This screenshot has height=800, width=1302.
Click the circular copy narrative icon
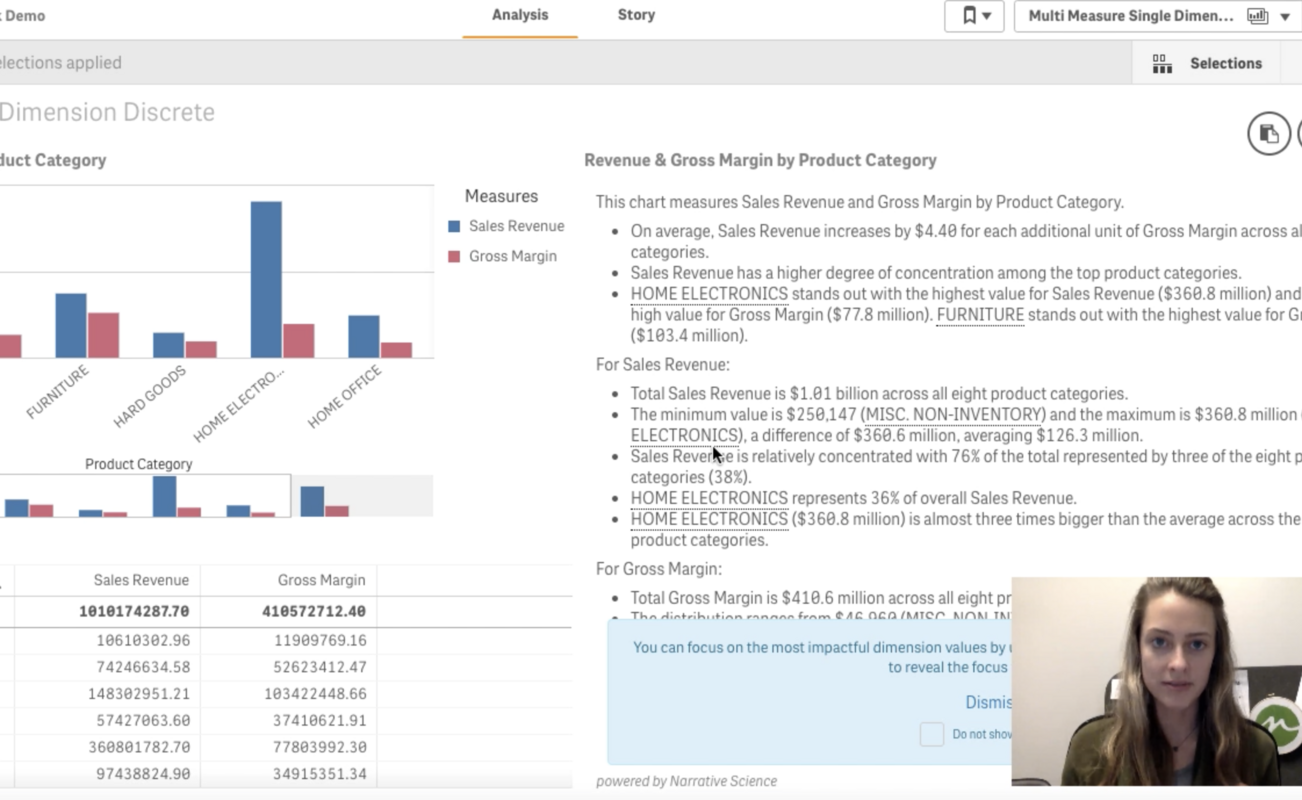(x=1268, y=134)
